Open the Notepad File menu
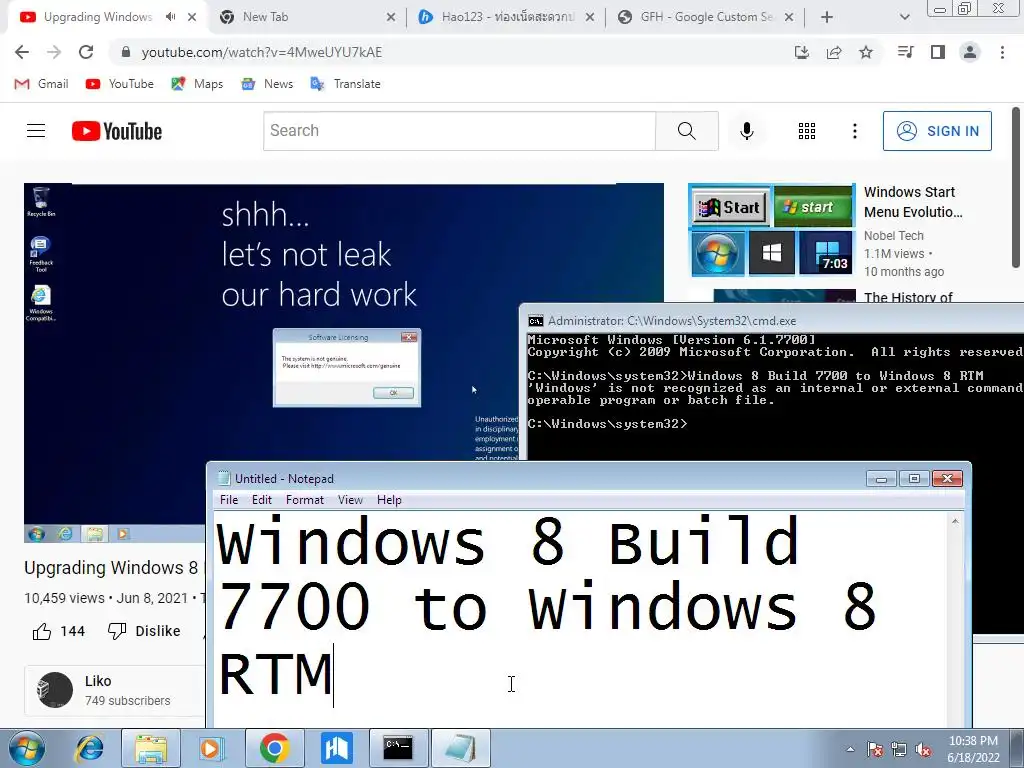The height and width of the screenshot is (768, 1024). [229, 500]
